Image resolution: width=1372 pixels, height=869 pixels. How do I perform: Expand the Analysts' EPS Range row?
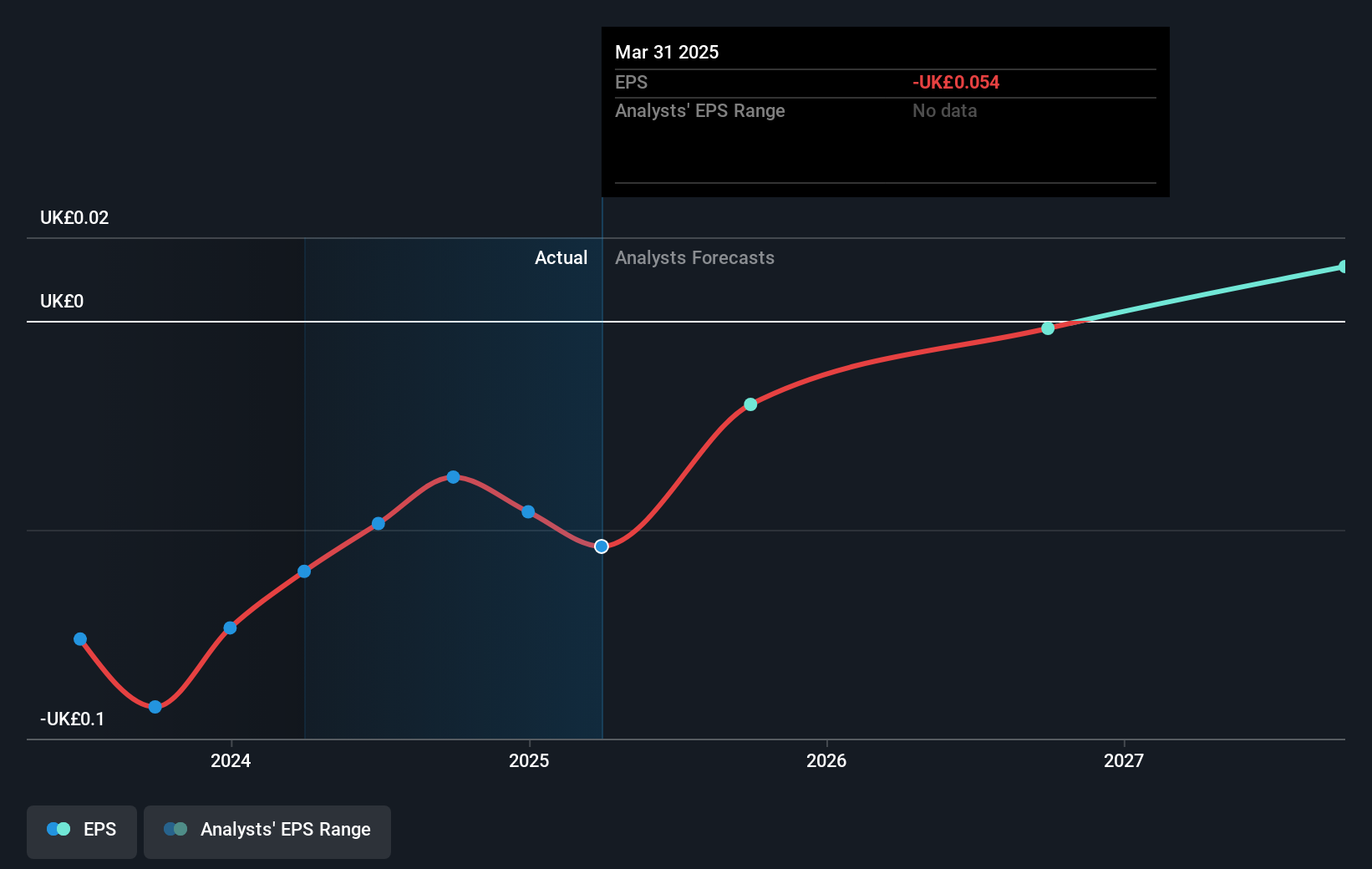click(x=699, y=110)
